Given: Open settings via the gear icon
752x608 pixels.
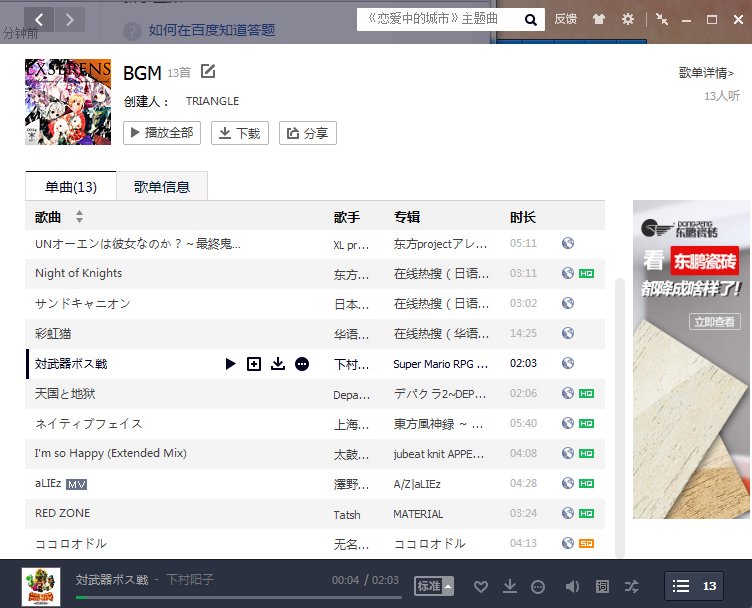Looking at the screenshot, I should click(628, 19).
